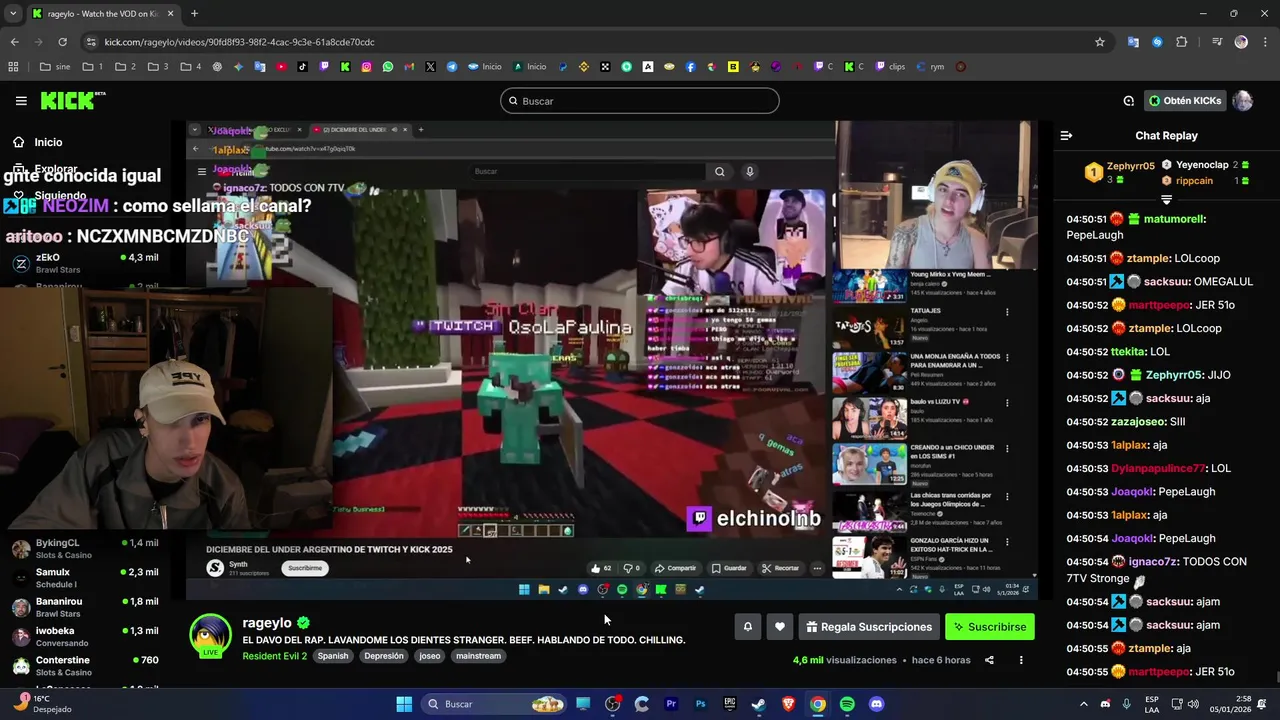Open the bookmarks folder named 4
Viewport: 1280px width, 720px height.
pyautogui.click(x=190, y=67)
